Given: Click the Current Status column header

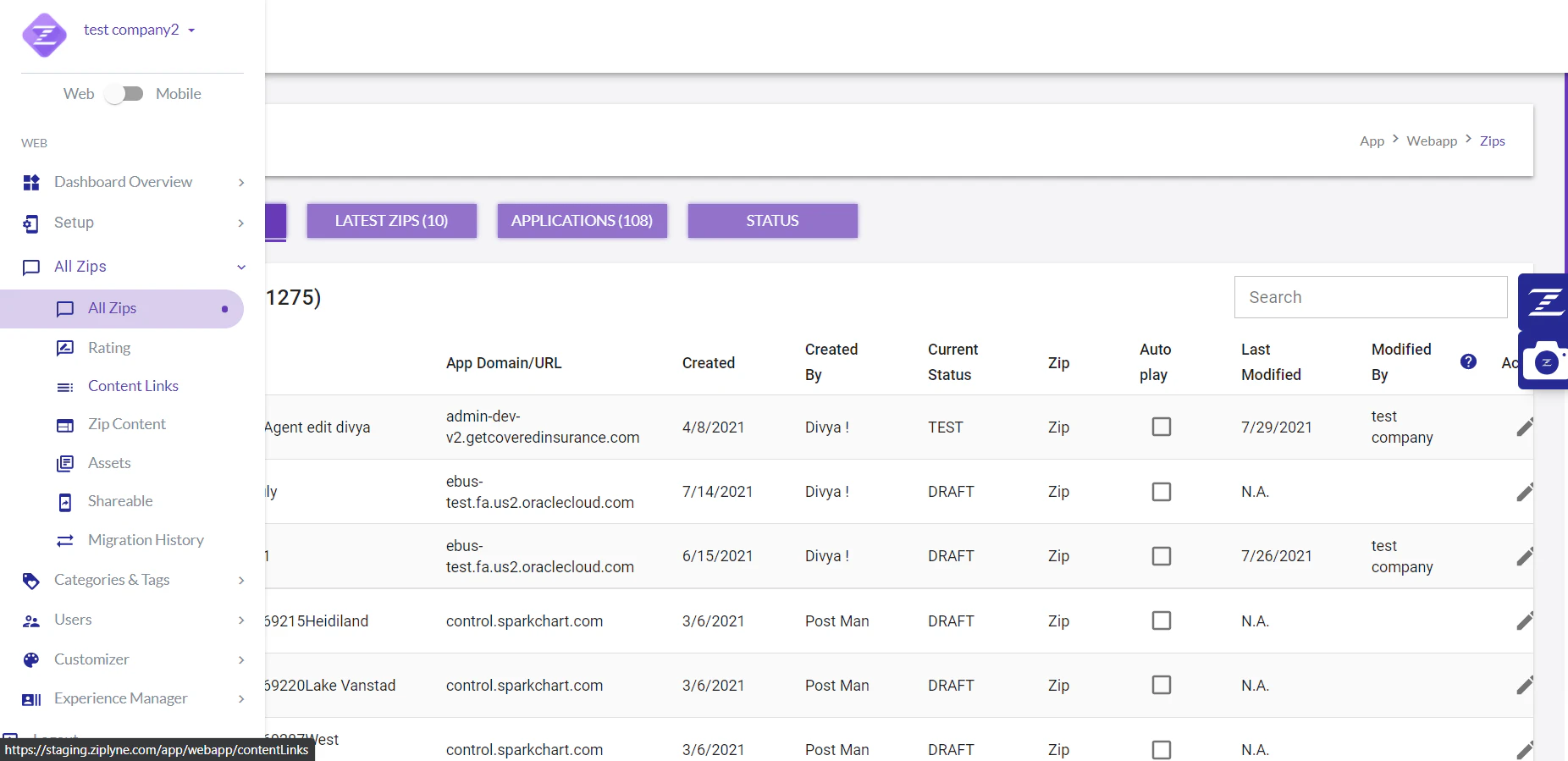Looking at the screenshot, I should click(x=952, y=362).
